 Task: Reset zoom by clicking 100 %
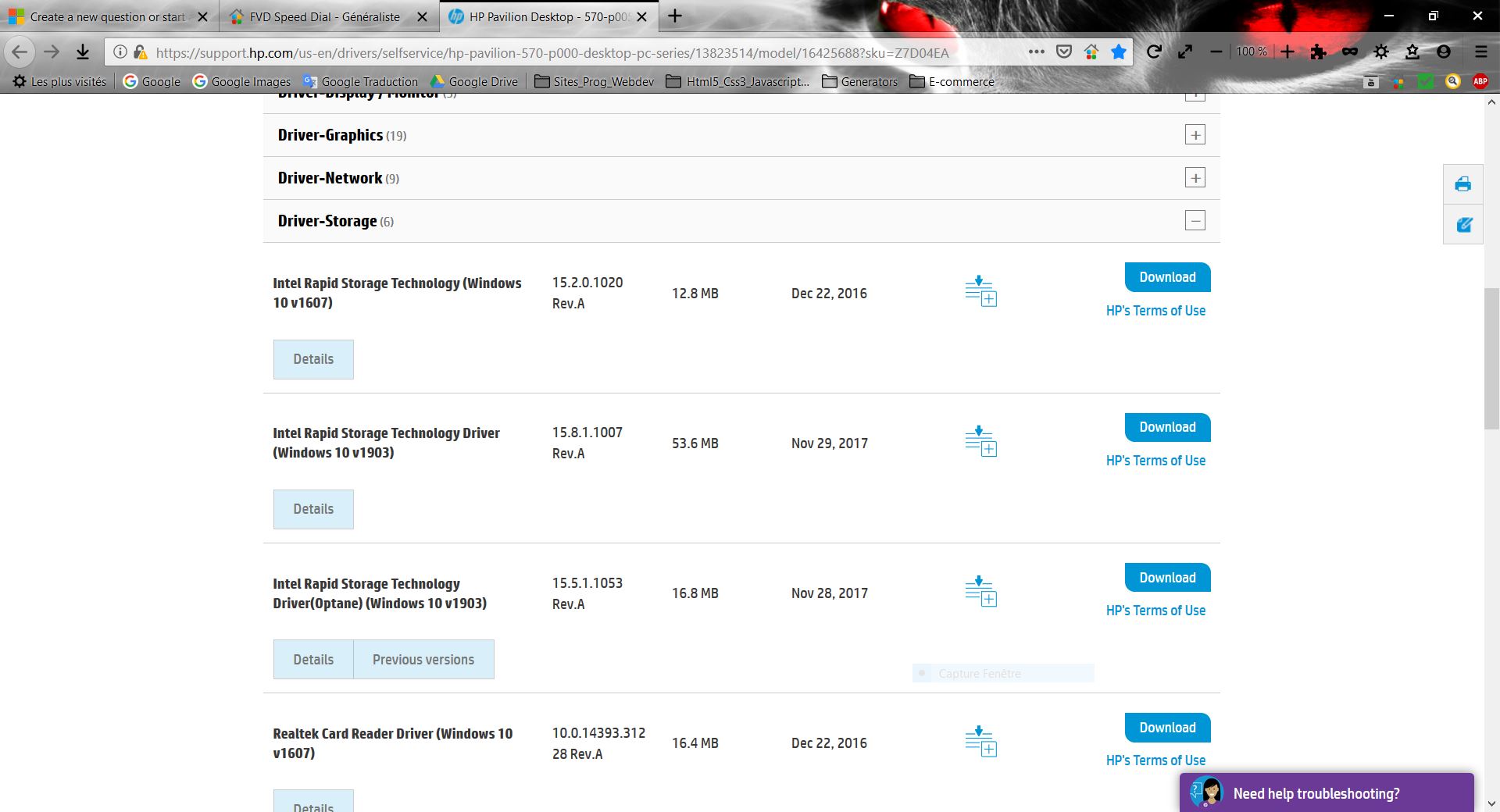tap(1252, 52)
